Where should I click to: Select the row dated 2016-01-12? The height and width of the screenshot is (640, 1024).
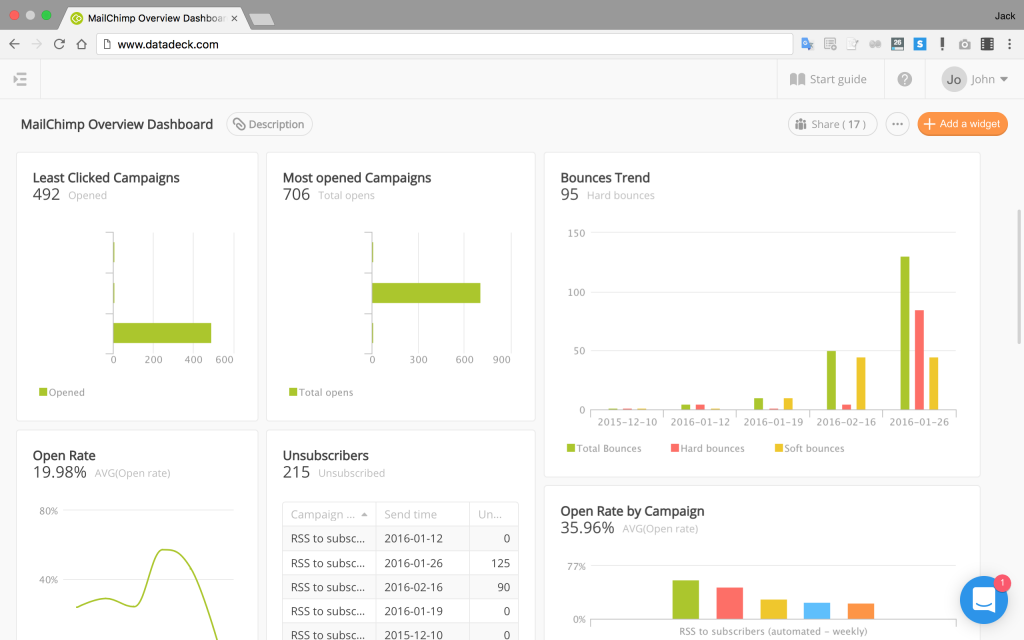click(x=400, y=539)
